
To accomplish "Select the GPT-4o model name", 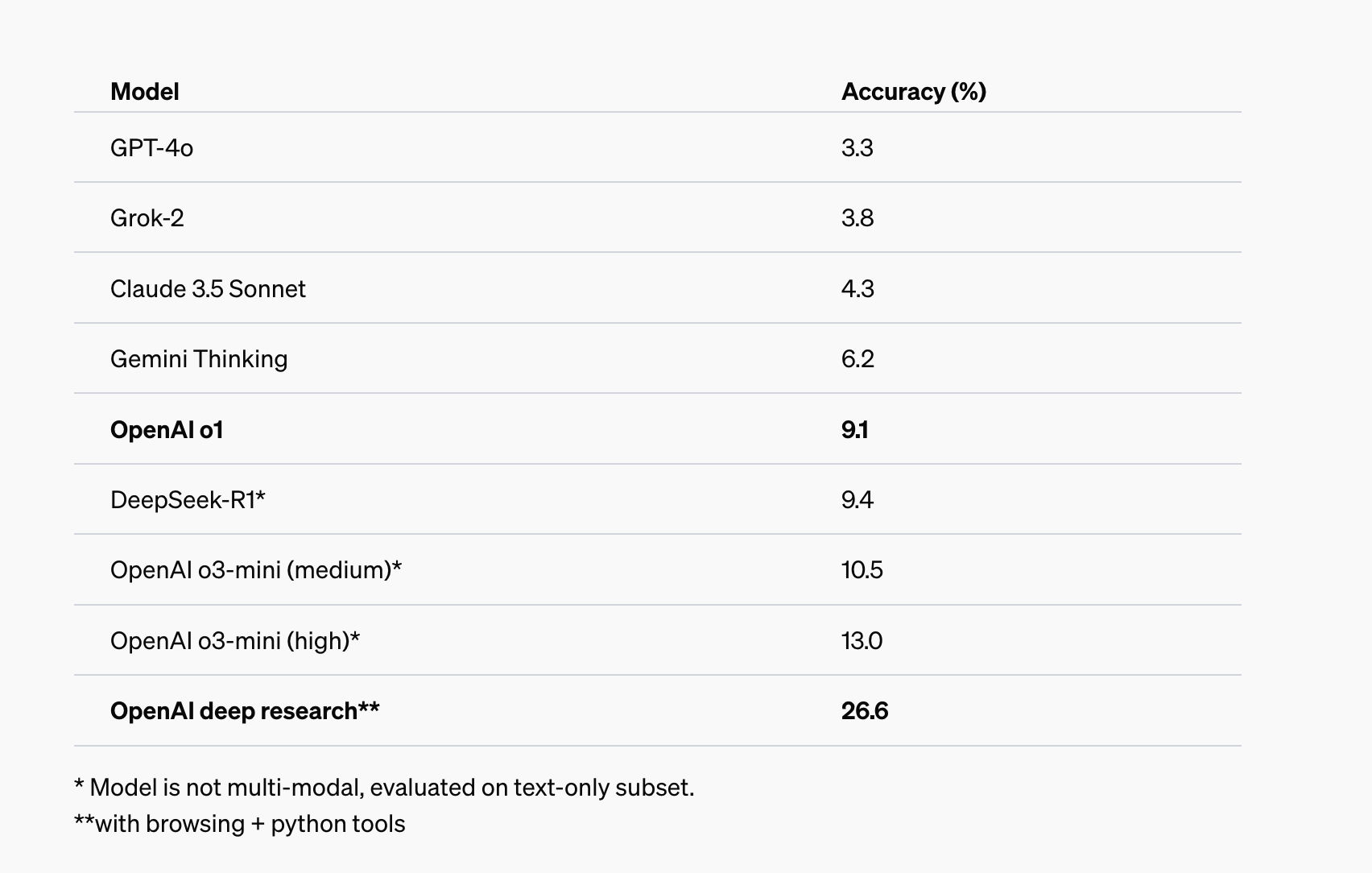I will click(151, 148).
